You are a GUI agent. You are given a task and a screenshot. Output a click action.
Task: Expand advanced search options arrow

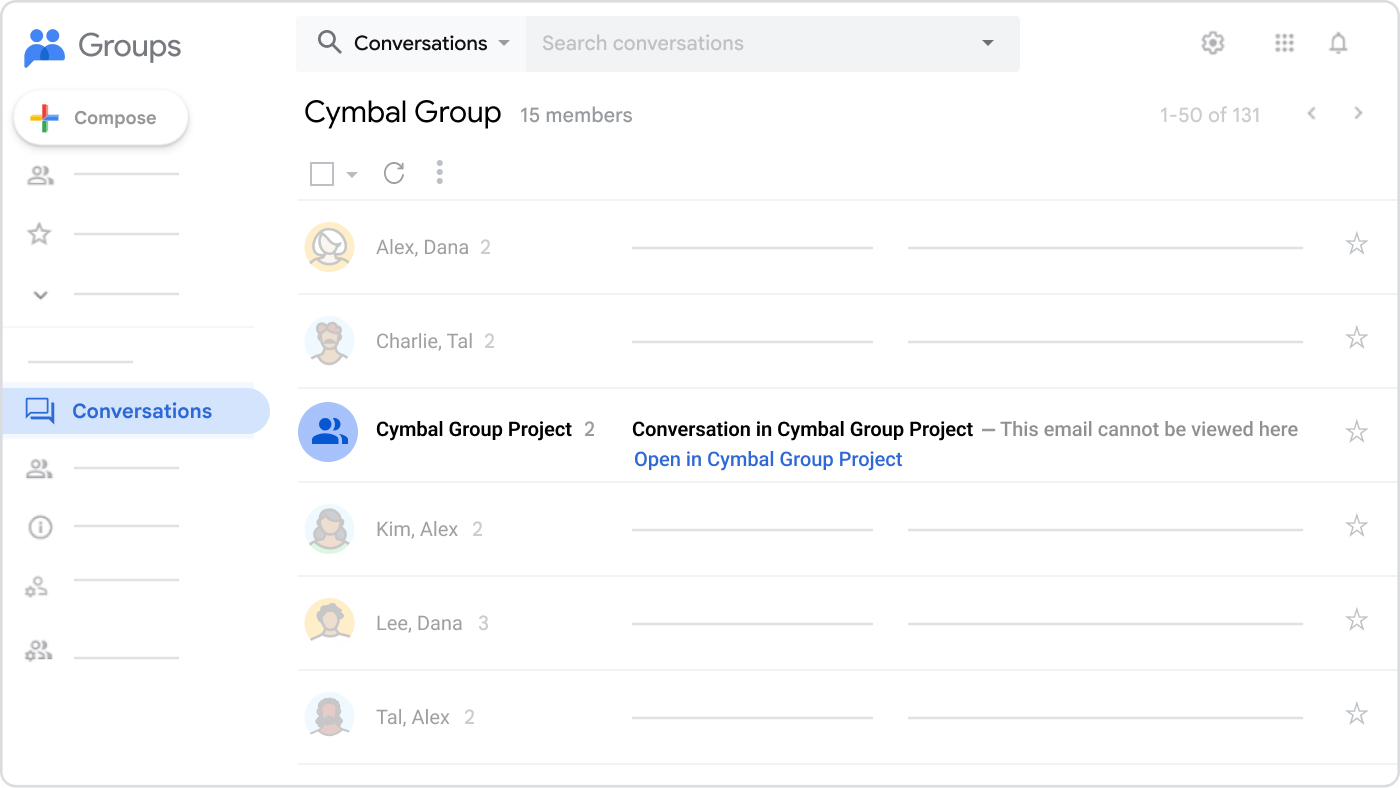click(x=987, y=43)
